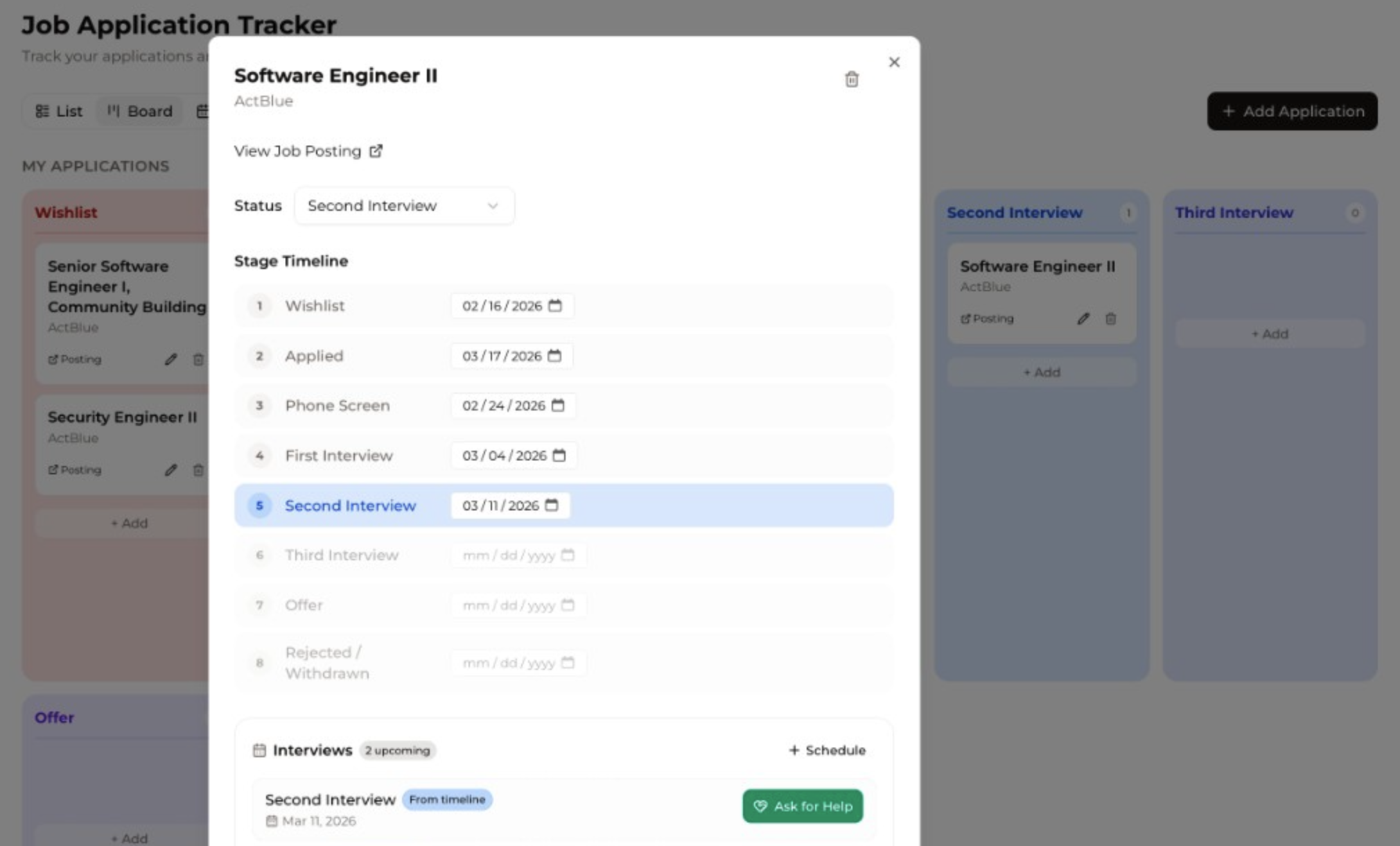Delete application using the modal trash icon
1400x846 pixels.
852,79
